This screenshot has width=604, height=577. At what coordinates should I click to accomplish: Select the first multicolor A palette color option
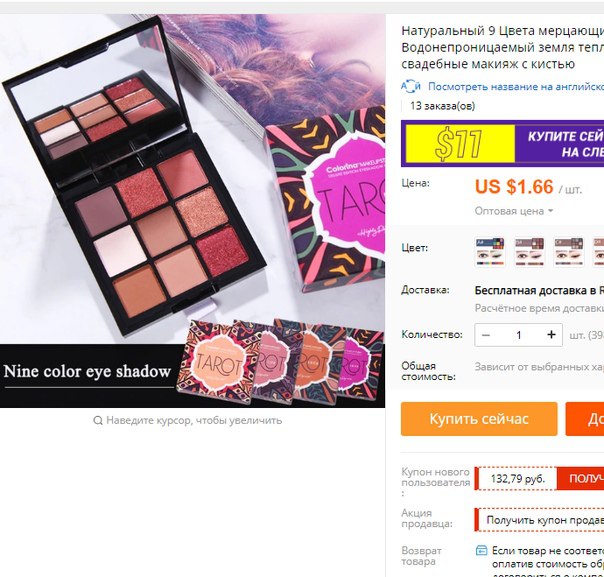coord(490,252)
